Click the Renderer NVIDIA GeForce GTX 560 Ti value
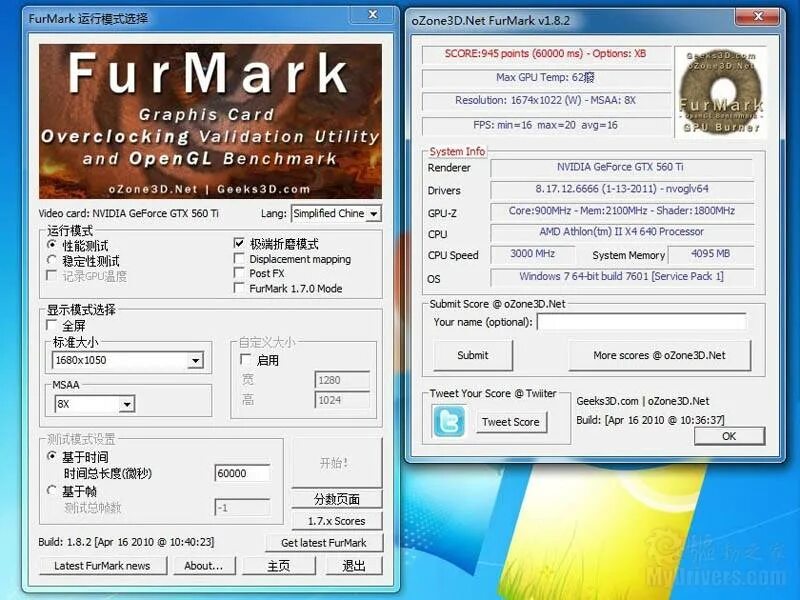 (x=620, y=167)
